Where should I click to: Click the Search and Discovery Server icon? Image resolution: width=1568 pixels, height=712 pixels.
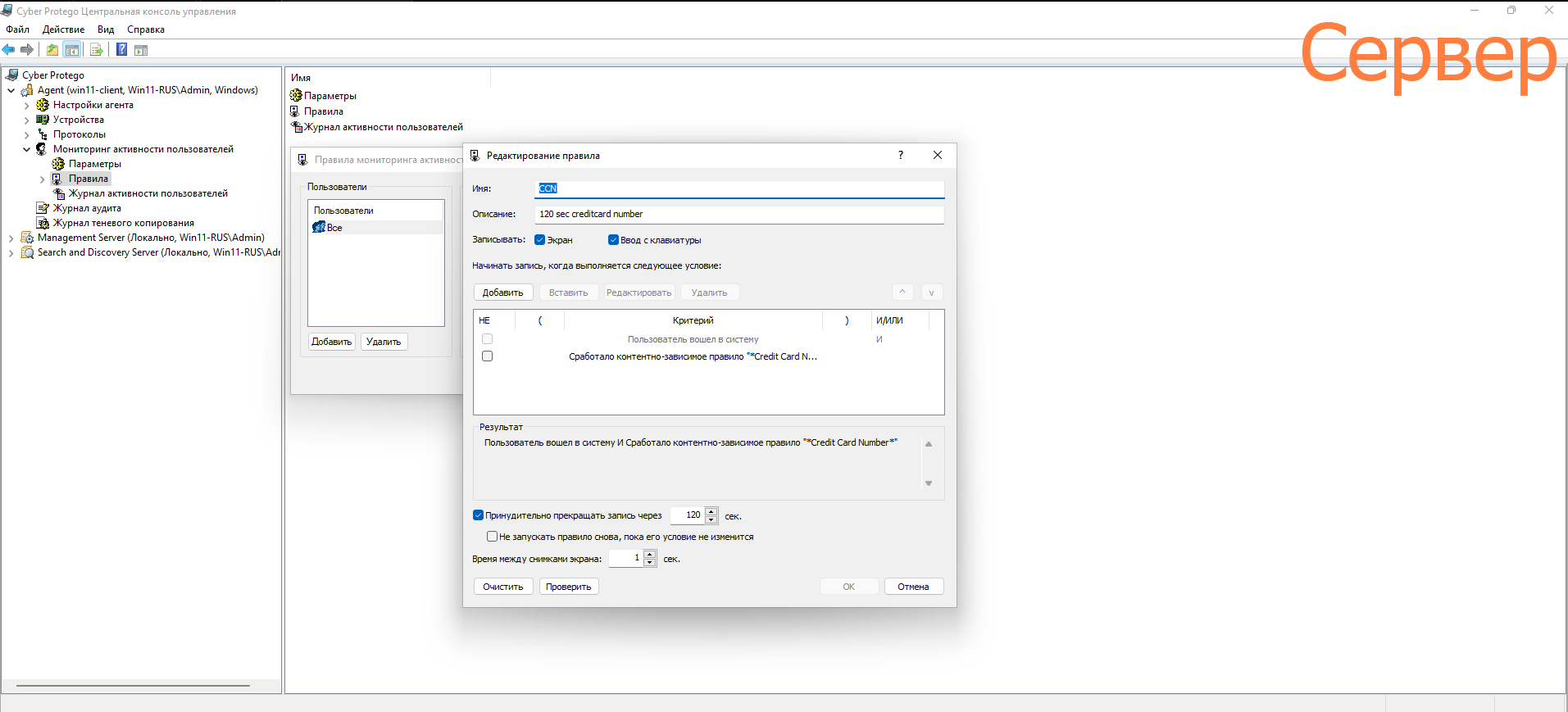(27, 252)
